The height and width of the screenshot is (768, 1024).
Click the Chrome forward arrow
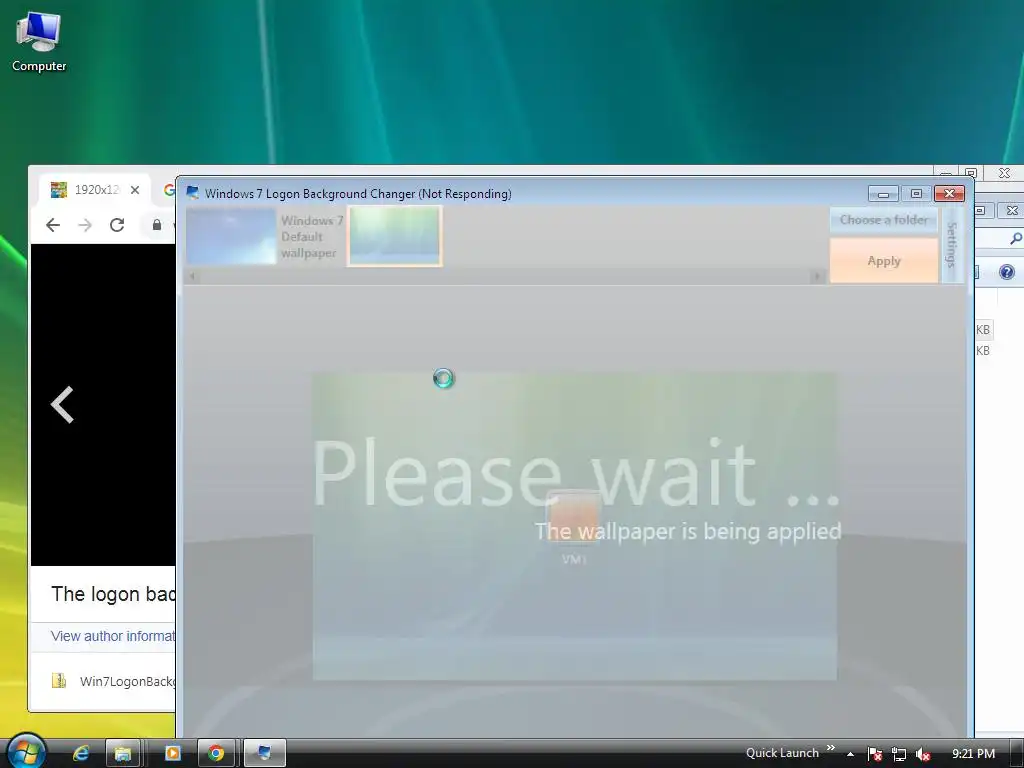click(85, 225)
